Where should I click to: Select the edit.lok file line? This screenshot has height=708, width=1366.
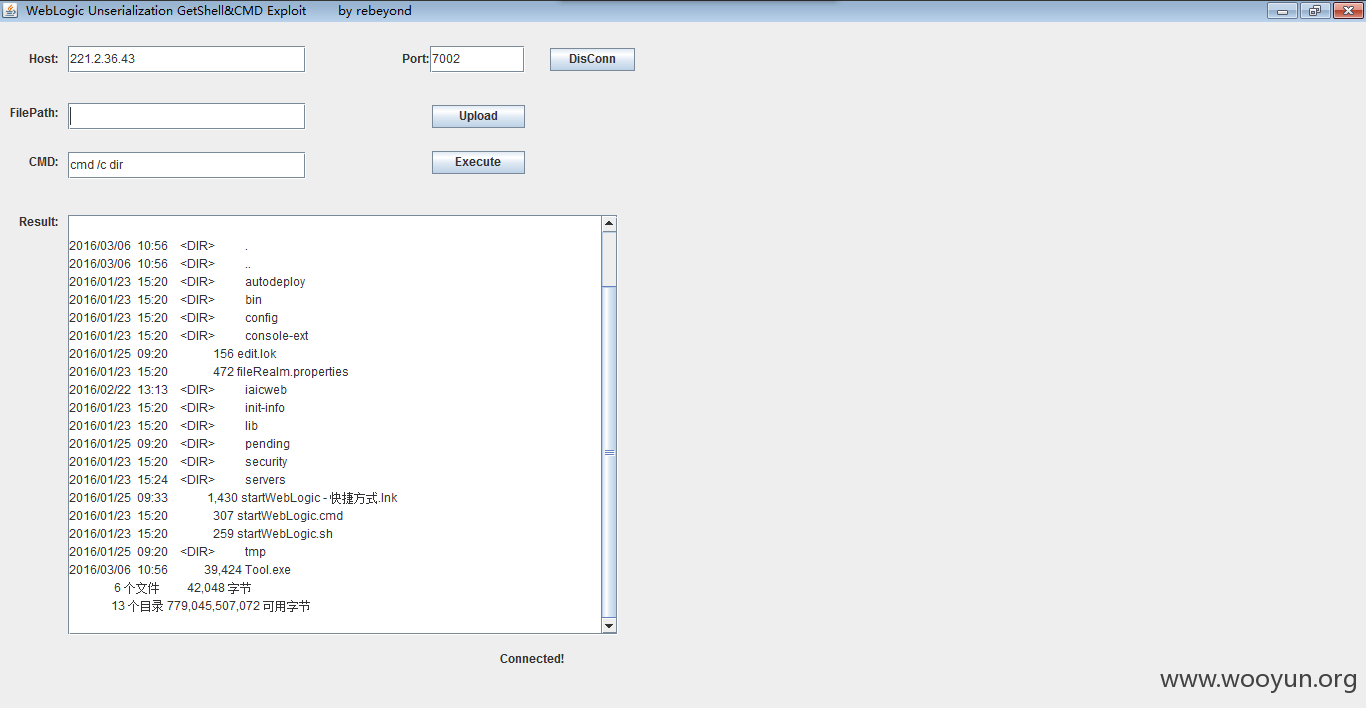pyautogui.click(x=173, y=354)
